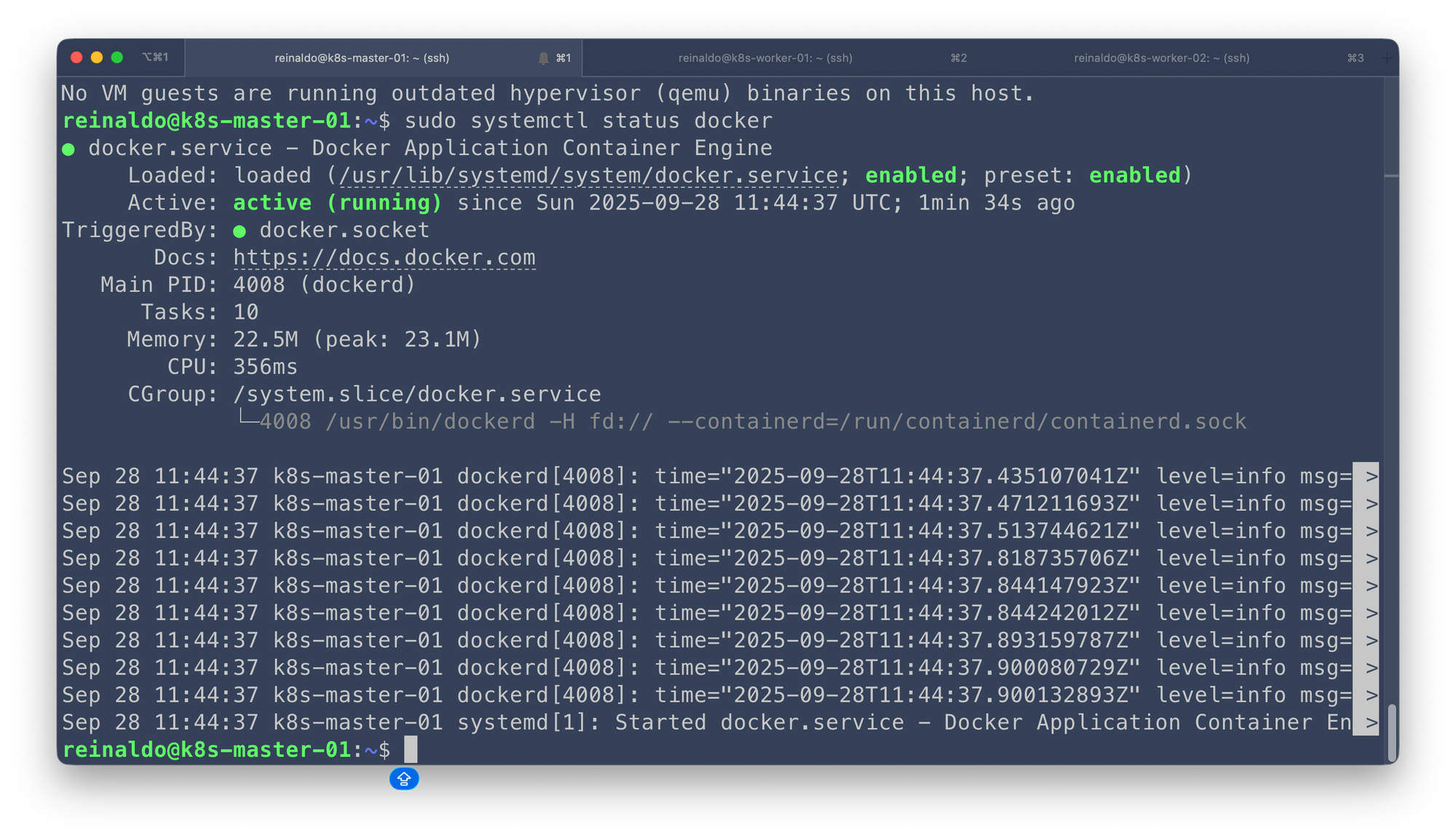Click the green full-screen window button
1456x840 pixels.
click(x=117, y=58)
